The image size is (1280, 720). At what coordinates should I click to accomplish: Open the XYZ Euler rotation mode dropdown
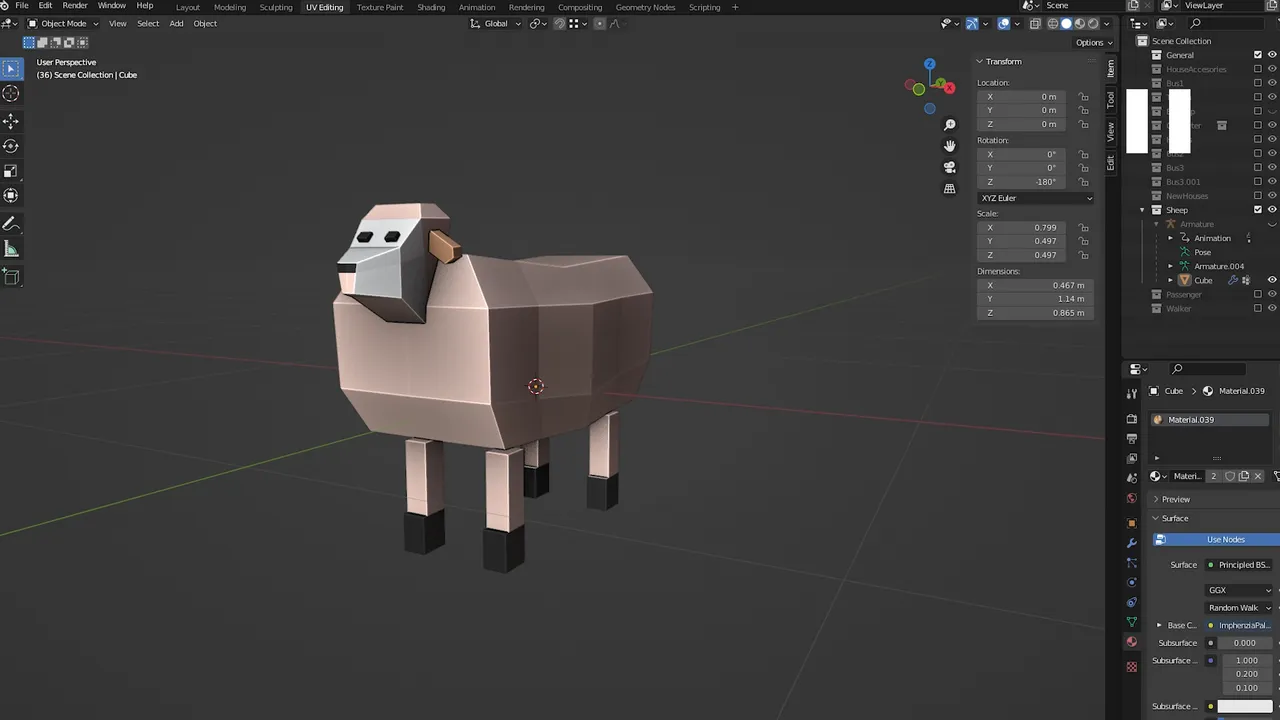tap(1036, 198)
